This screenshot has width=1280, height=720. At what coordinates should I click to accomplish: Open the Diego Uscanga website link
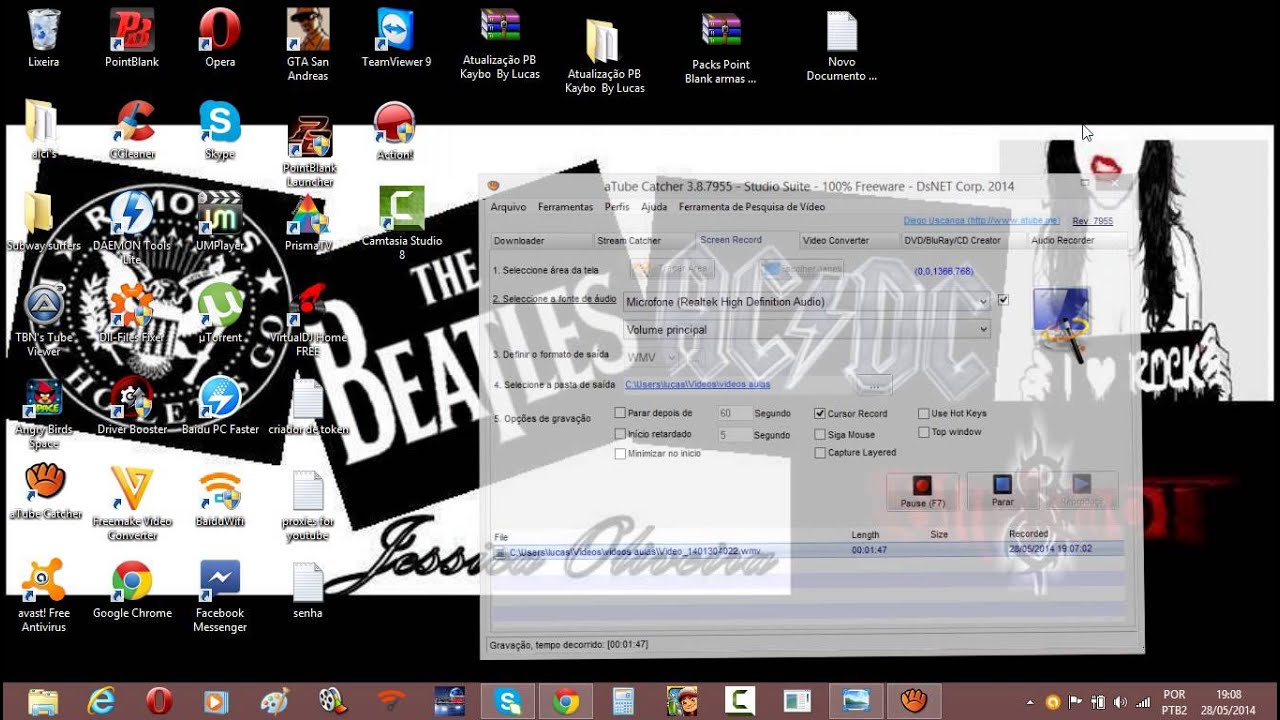click(x=980, y=220)
